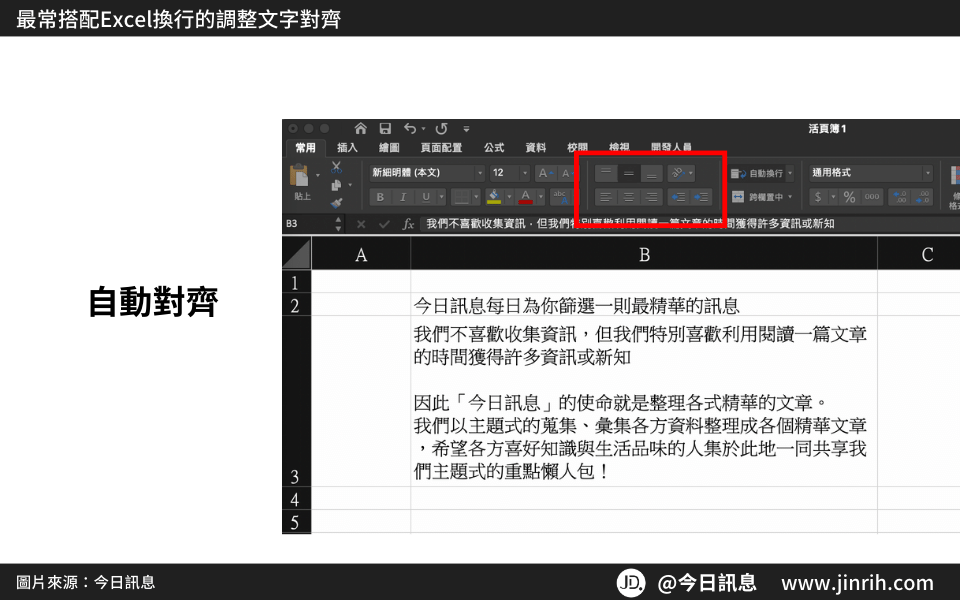Switch to the 公式 tab

494,148
